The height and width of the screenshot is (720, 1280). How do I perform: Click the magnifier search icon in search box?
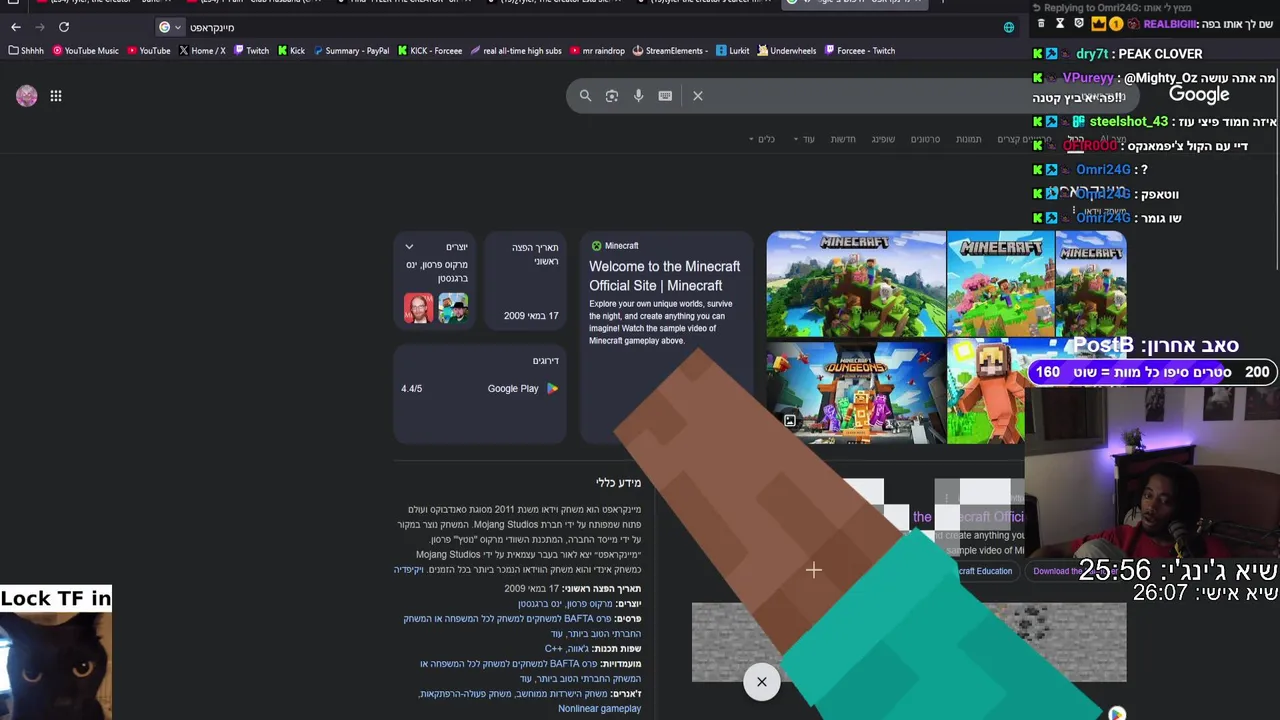(586, 96)
